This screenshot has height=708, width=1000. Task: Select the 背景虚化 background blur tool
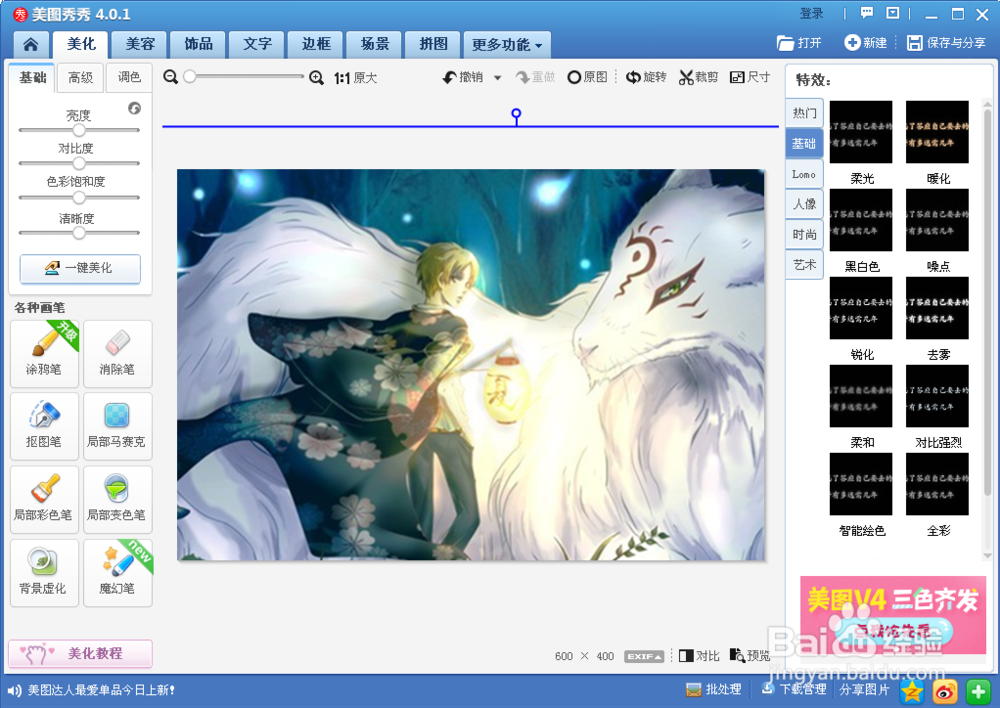click(44, 573)
